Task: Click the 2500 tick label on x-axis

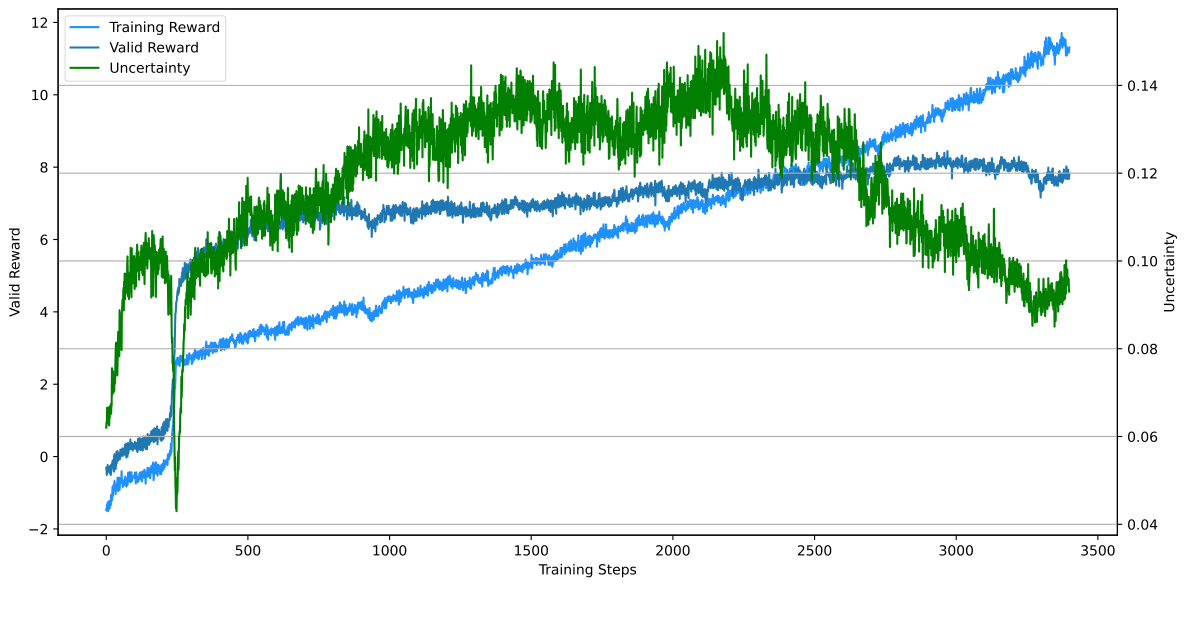Action: click(x=814, y=550)
